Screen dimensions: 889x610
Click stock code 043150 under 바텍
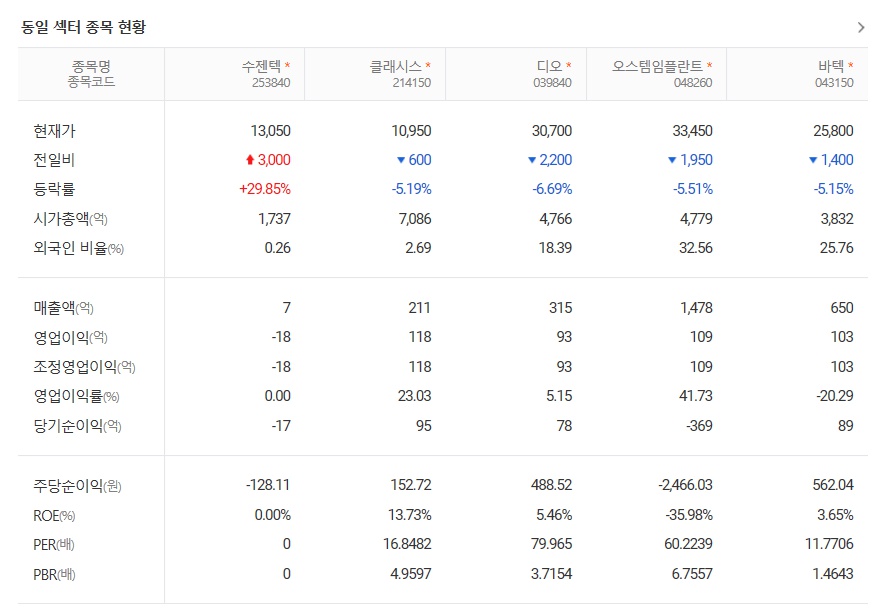coord(836,81)
